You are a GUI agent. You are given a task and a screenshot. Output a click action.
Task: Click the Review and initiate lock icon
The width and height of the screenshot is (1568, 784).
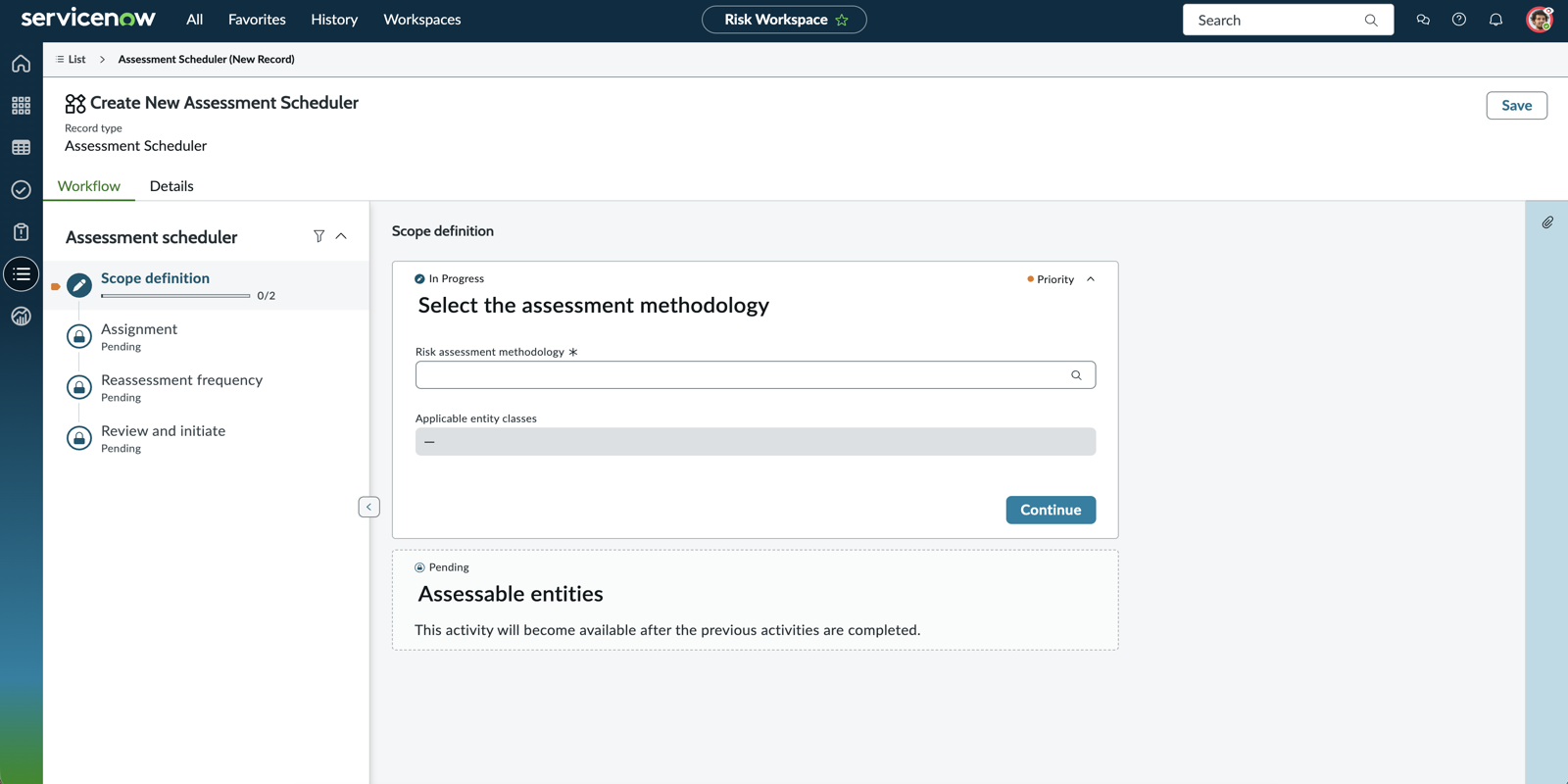point(79,438)
